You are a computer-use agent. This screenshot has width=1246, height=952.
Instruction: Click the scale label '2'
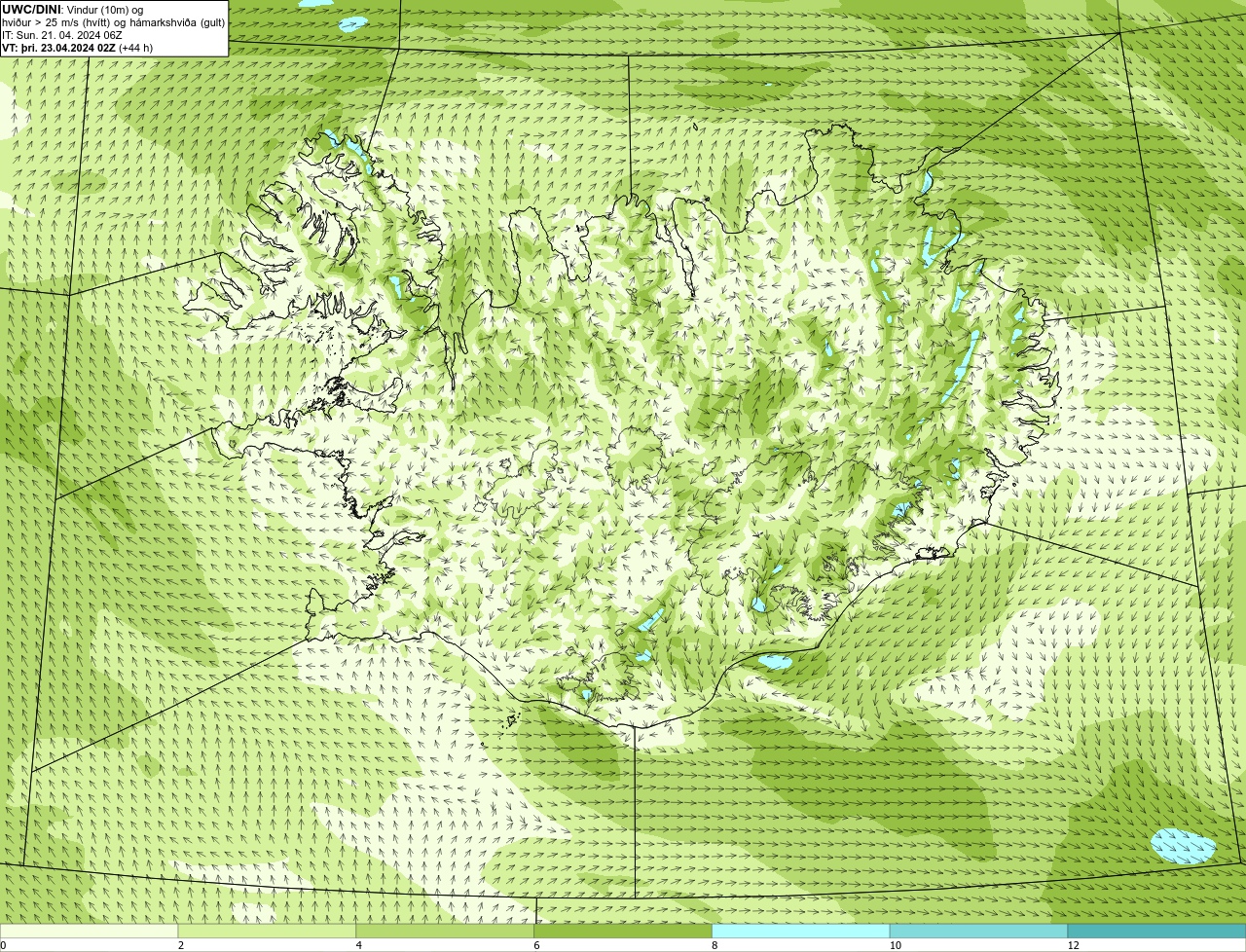[x=181, y=945]
